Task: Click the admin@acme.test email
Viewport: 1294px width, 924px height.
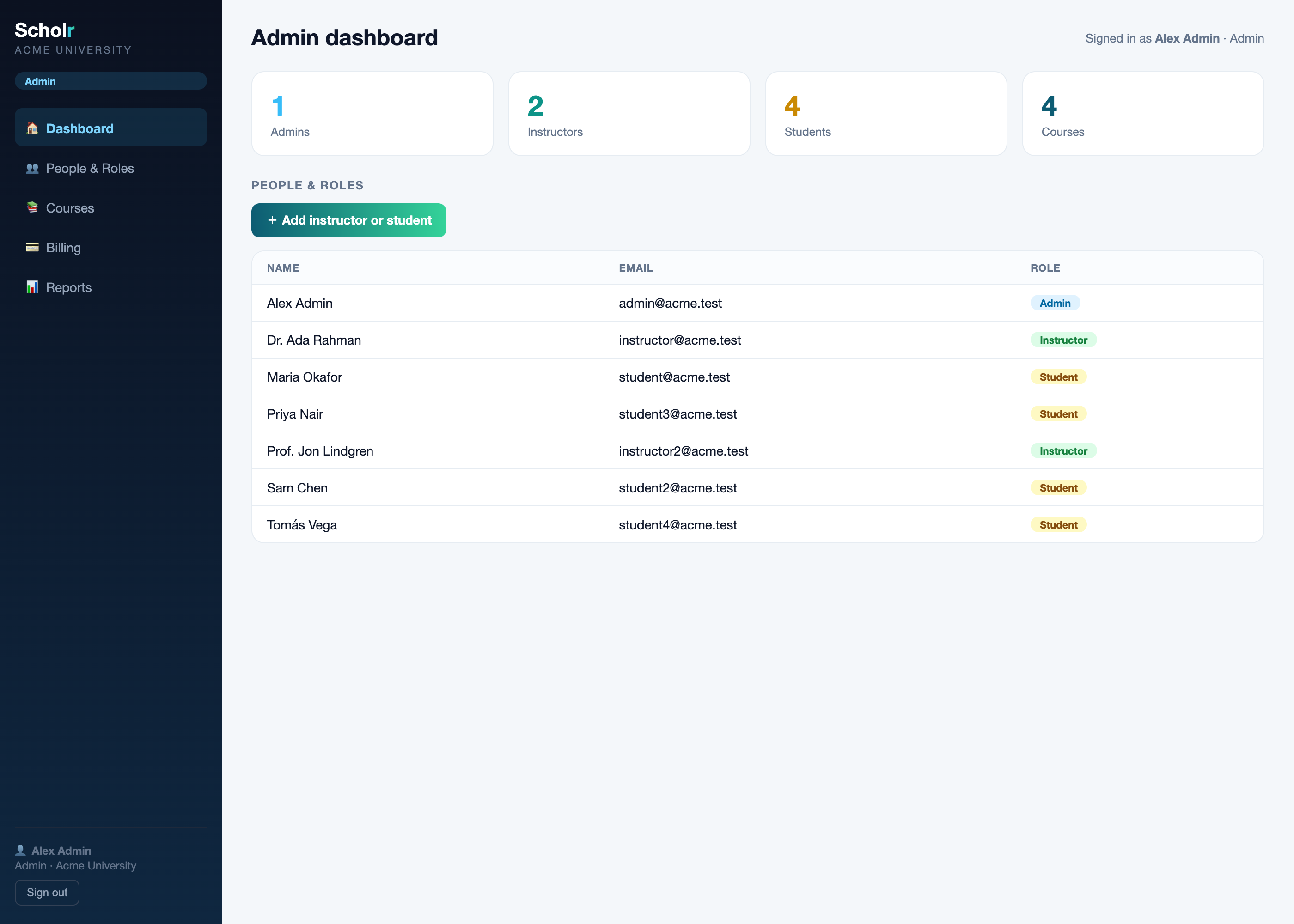Action: tap(670, 303)
